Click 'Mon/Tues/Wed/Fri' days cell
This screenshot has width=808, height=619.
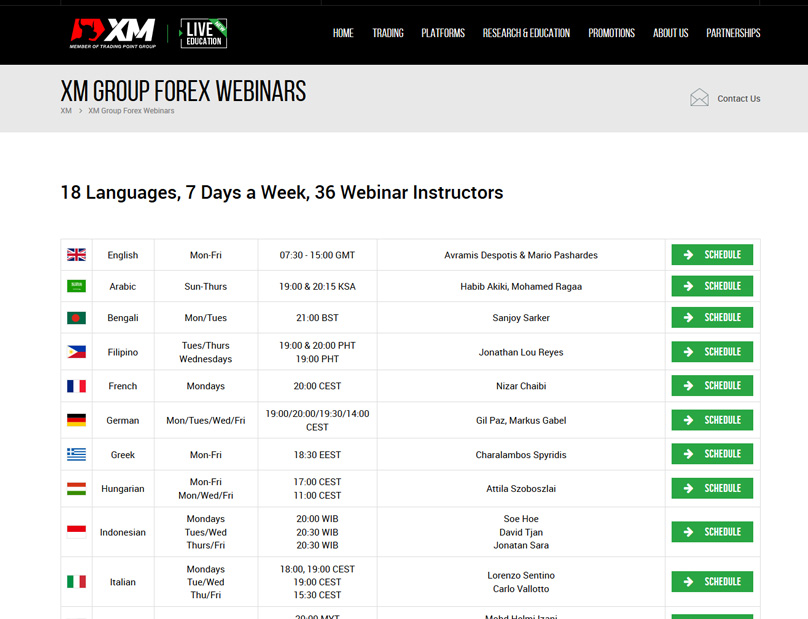[x=206, y=421]
